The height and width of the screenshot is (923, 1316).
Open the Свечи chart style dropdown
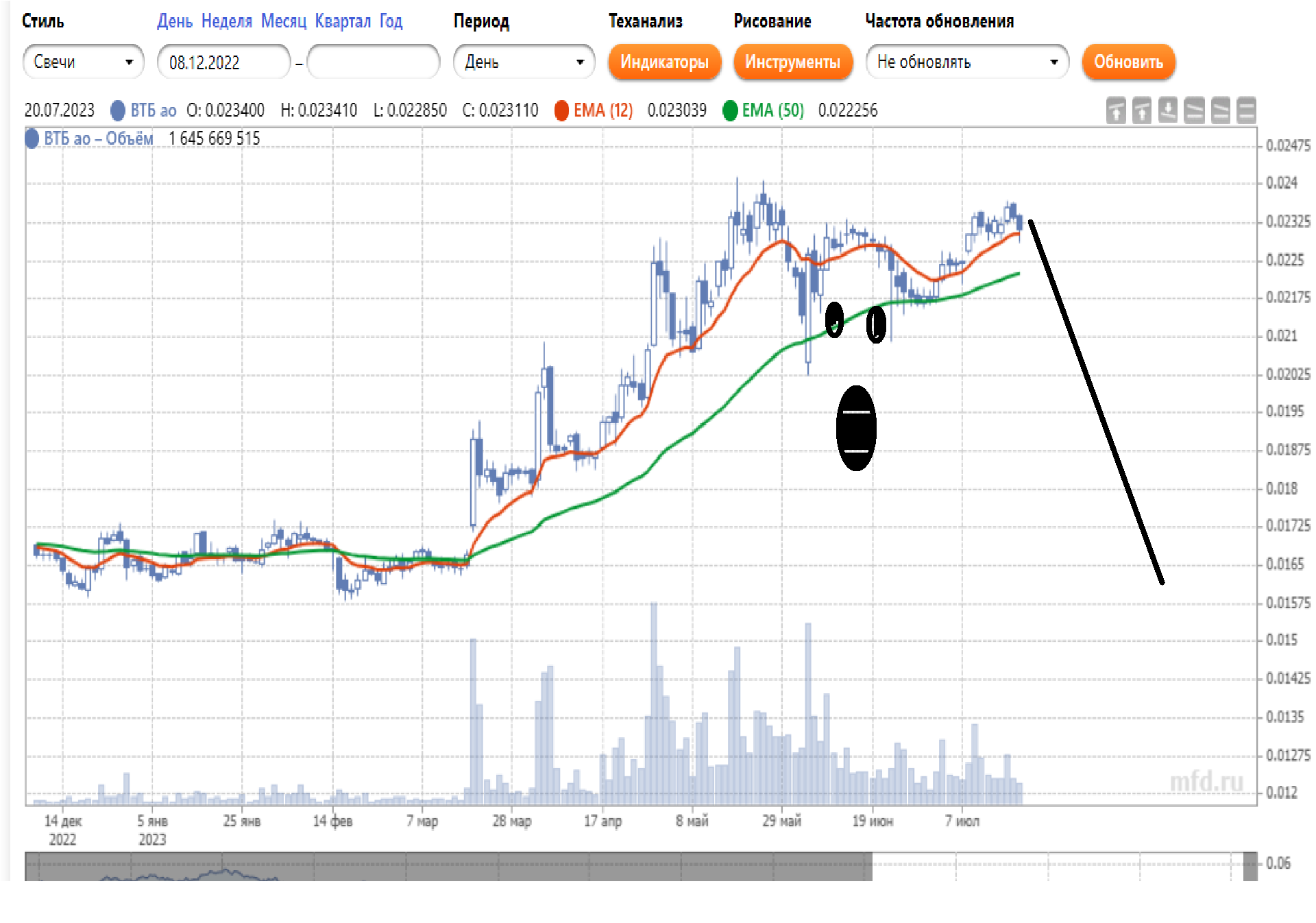[83, 62]
